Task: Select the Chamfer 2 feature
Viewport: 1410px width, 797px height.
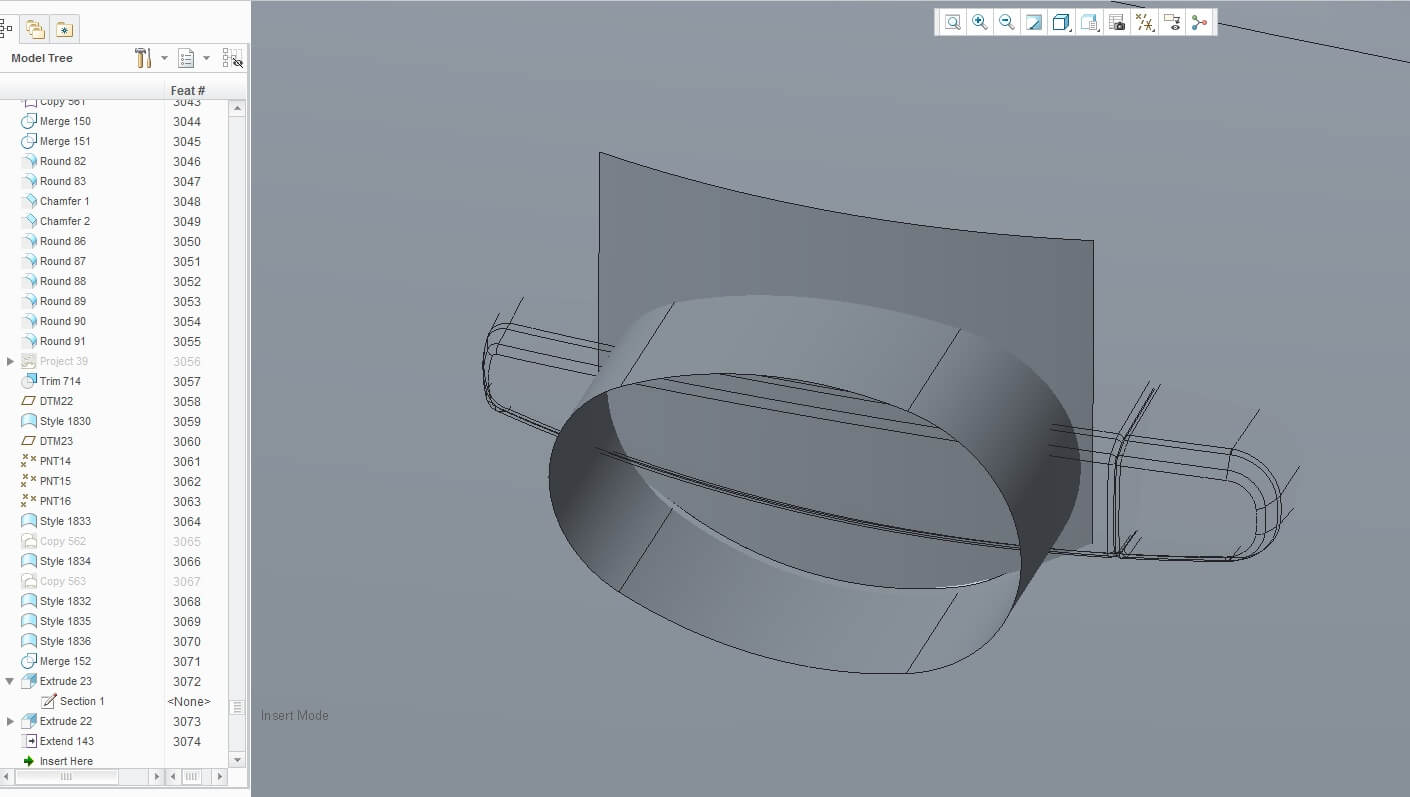Action: click(x=64, y=221)
